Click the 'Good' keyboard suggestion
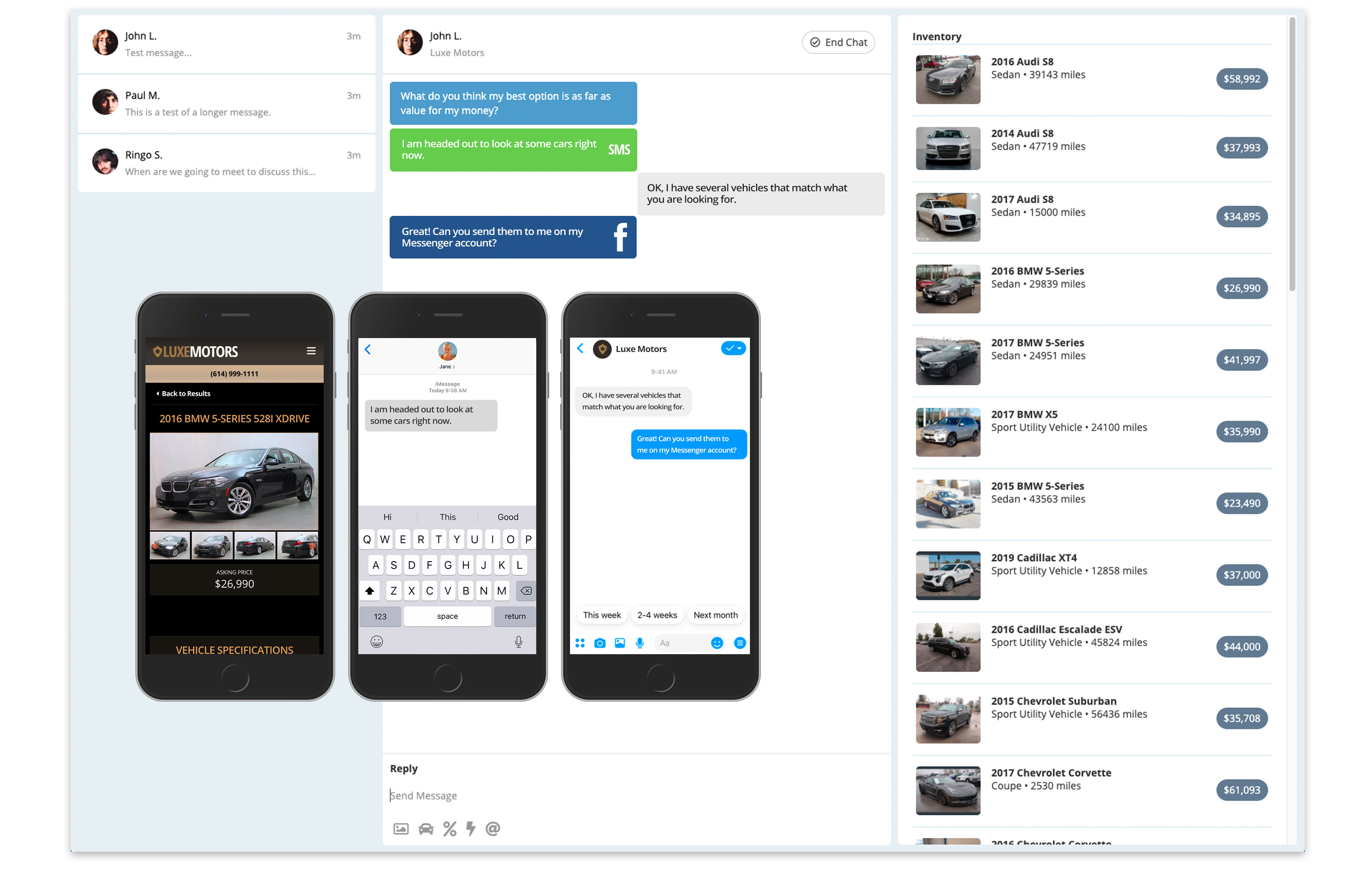 (x=508, y=517)
